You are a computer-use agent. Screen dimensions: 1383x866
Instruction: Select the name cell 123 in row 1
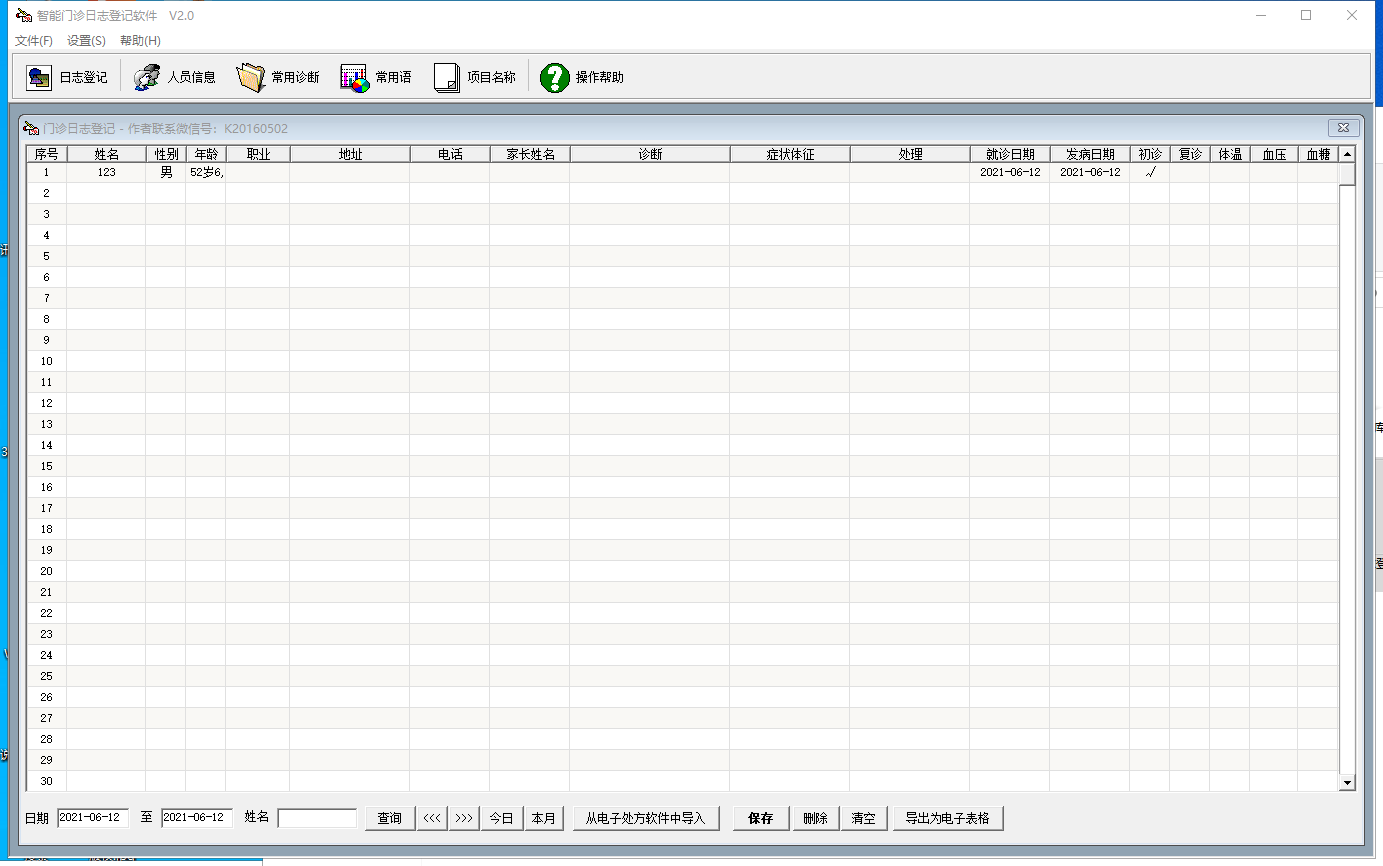[x=106, y=172]
